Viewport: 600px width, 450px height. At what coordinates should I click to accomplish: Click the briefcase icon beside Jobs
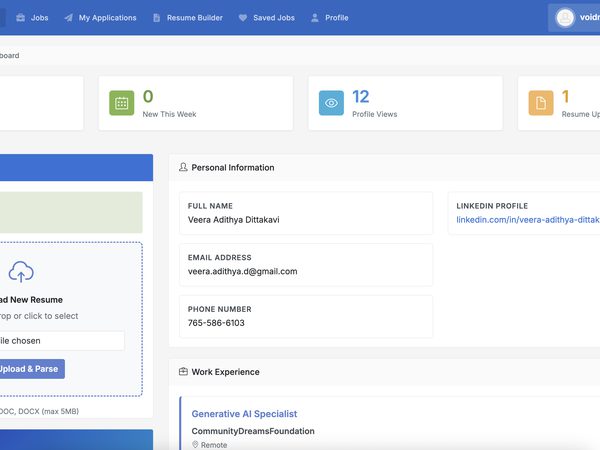pos(21,18)
